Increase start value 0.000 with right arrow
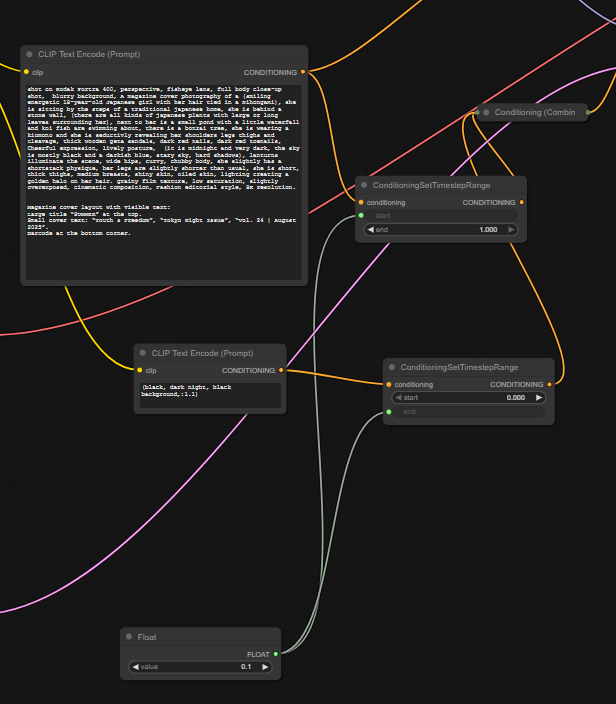Image resolution: width=616 pixels, height=704 pixels. (539, 397)
